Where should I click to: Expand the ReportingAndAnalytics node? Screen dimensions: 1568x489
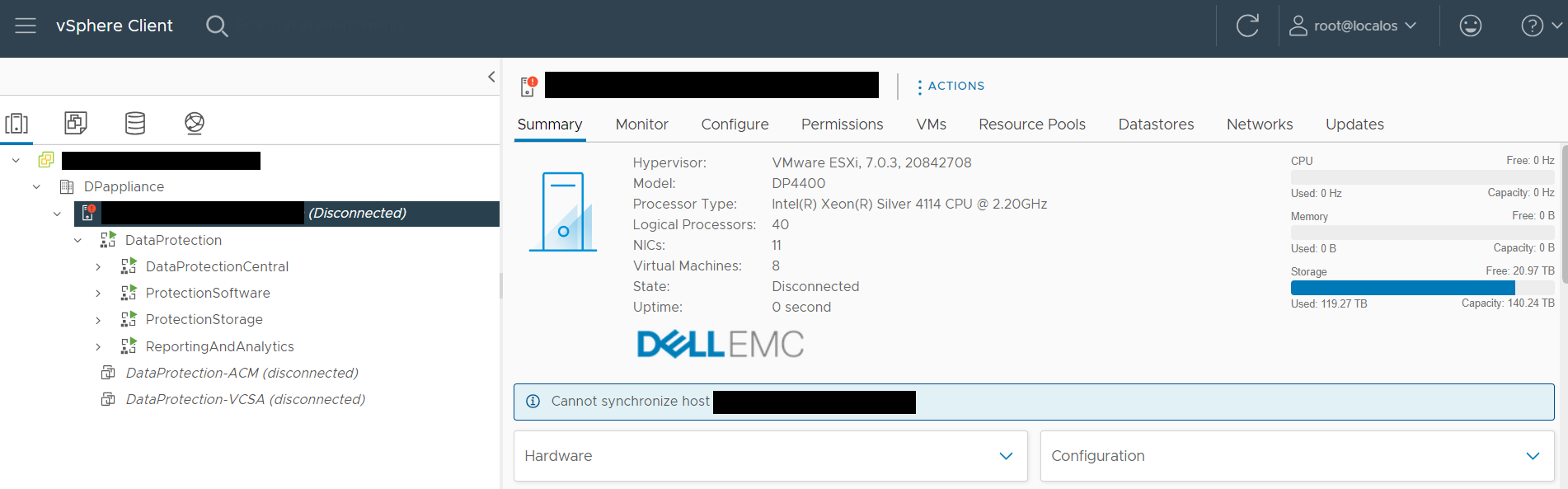coord(98,347)
